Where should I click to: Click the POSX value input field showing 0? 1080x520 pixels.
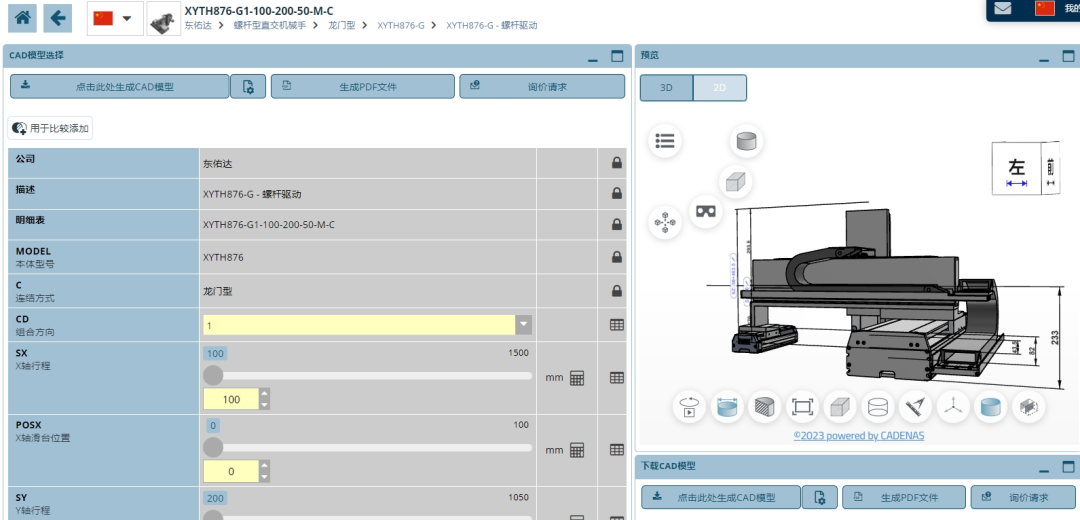pyautogui.click(x=231, y=472)
